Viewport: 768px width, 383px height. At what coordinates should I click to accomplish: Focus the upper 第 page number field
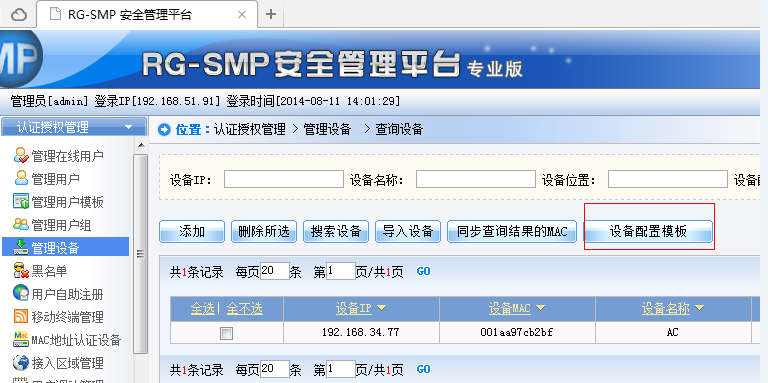pos(340,271)
